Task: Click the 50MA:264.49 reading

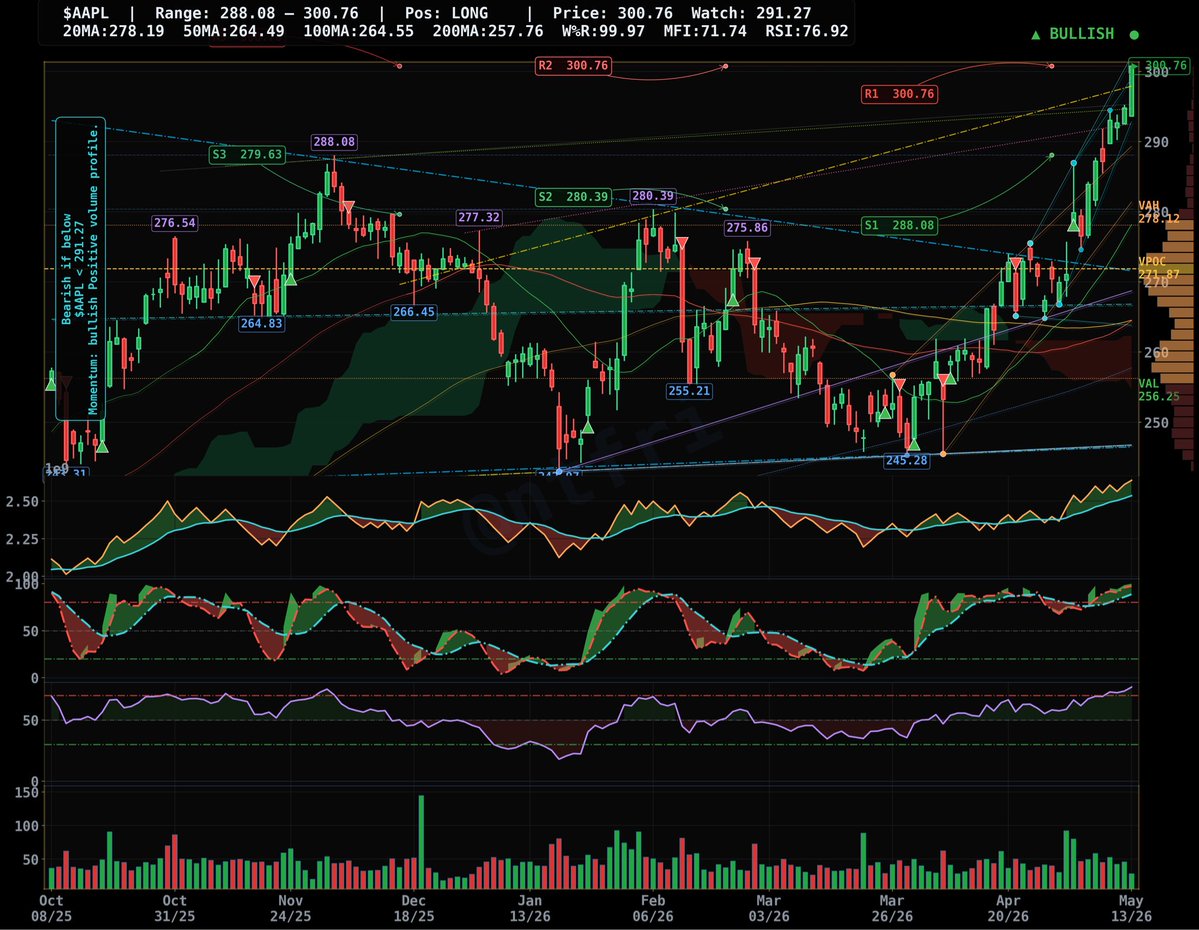Action: coord(234,31)
